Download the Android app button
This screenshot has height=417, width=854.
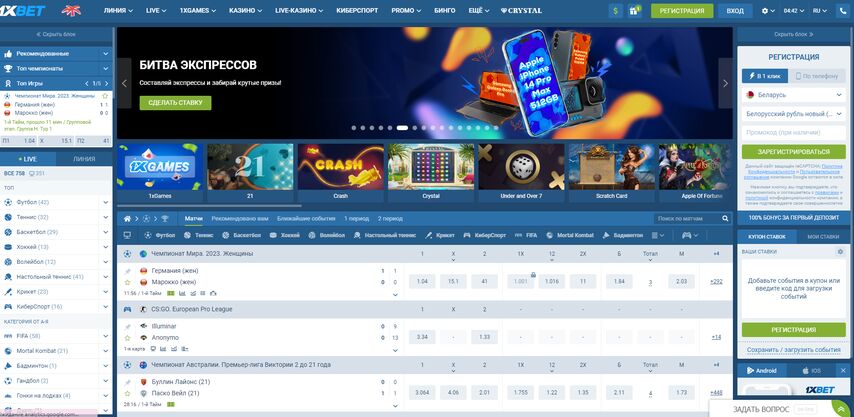point(762,370)
